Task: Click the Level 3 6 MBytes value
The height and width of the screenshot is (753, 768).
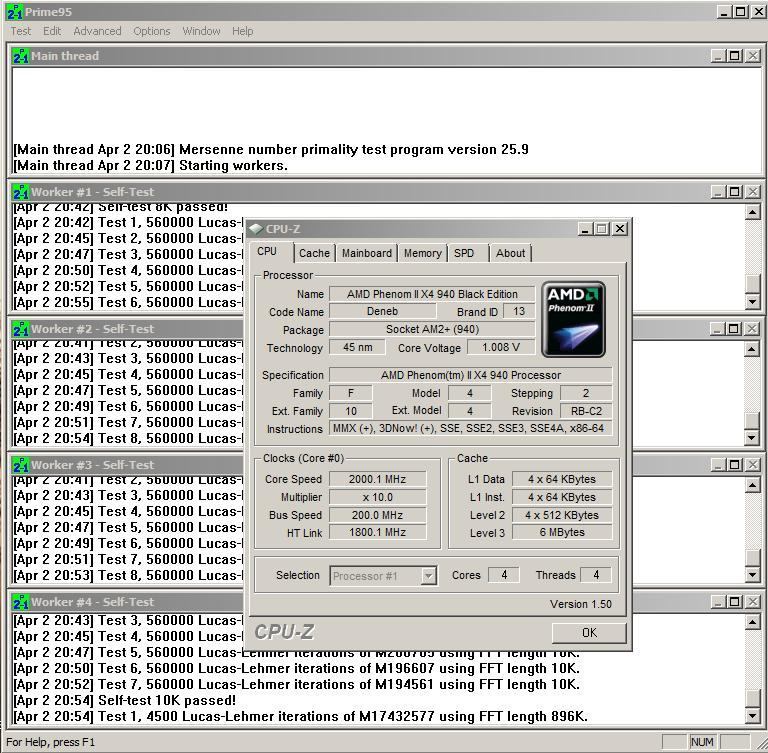Action: (562, 533)
